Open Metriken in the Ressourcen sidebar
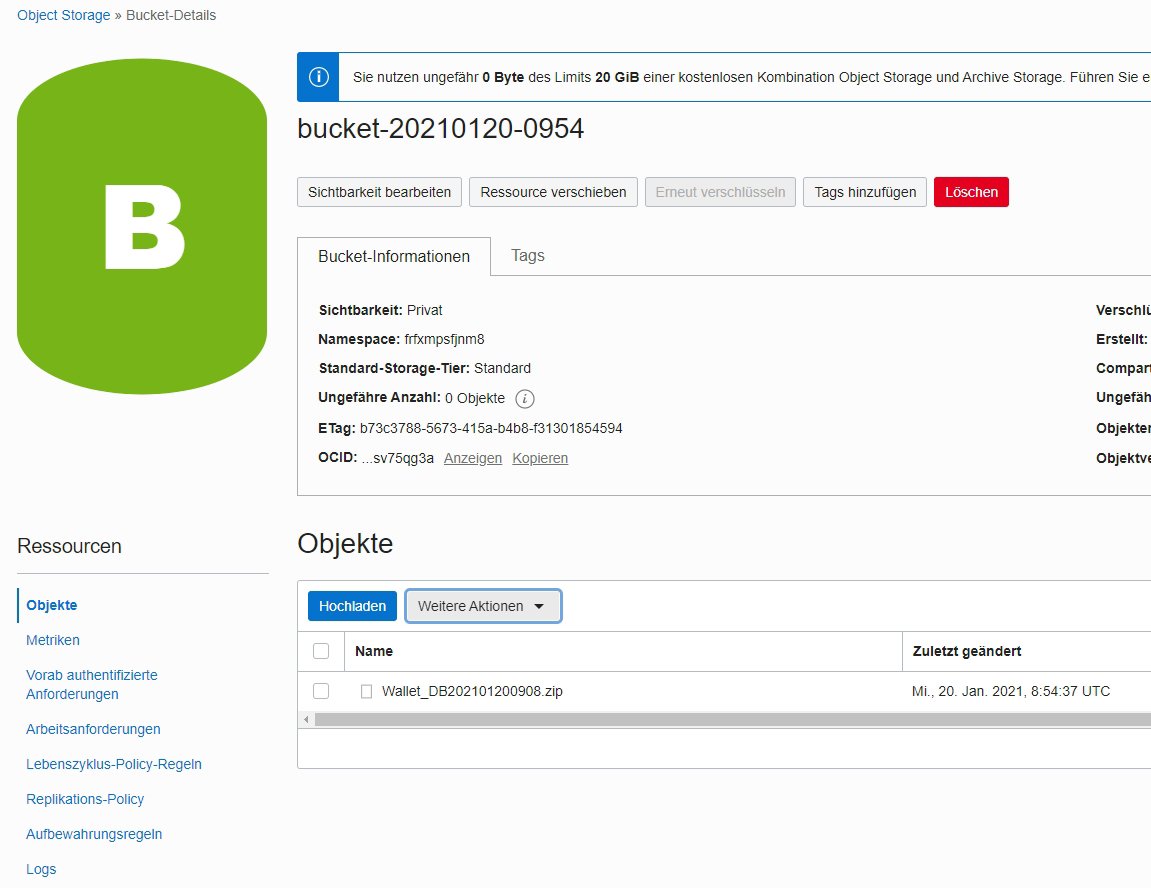The height and width of the screenshot is (888, 1151). pyautogui.click(x=52, y=640)
